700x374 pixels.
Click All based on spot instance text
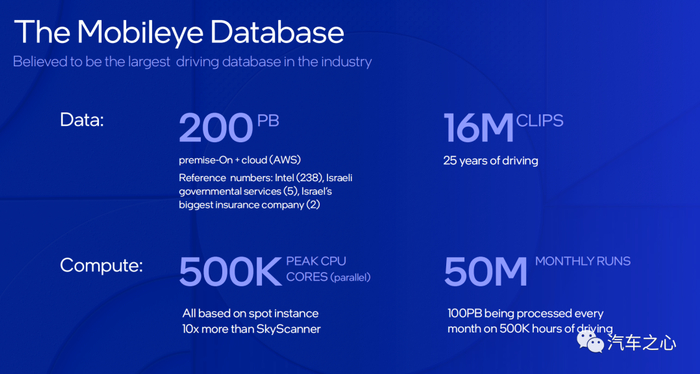click(250, 313)
